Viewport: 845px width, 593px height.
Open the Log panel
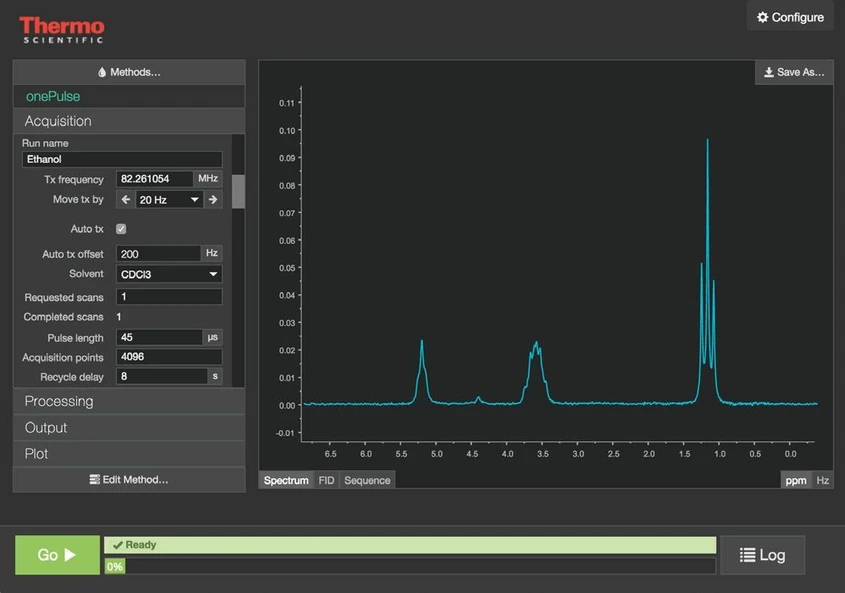click(x=763, y=555)
